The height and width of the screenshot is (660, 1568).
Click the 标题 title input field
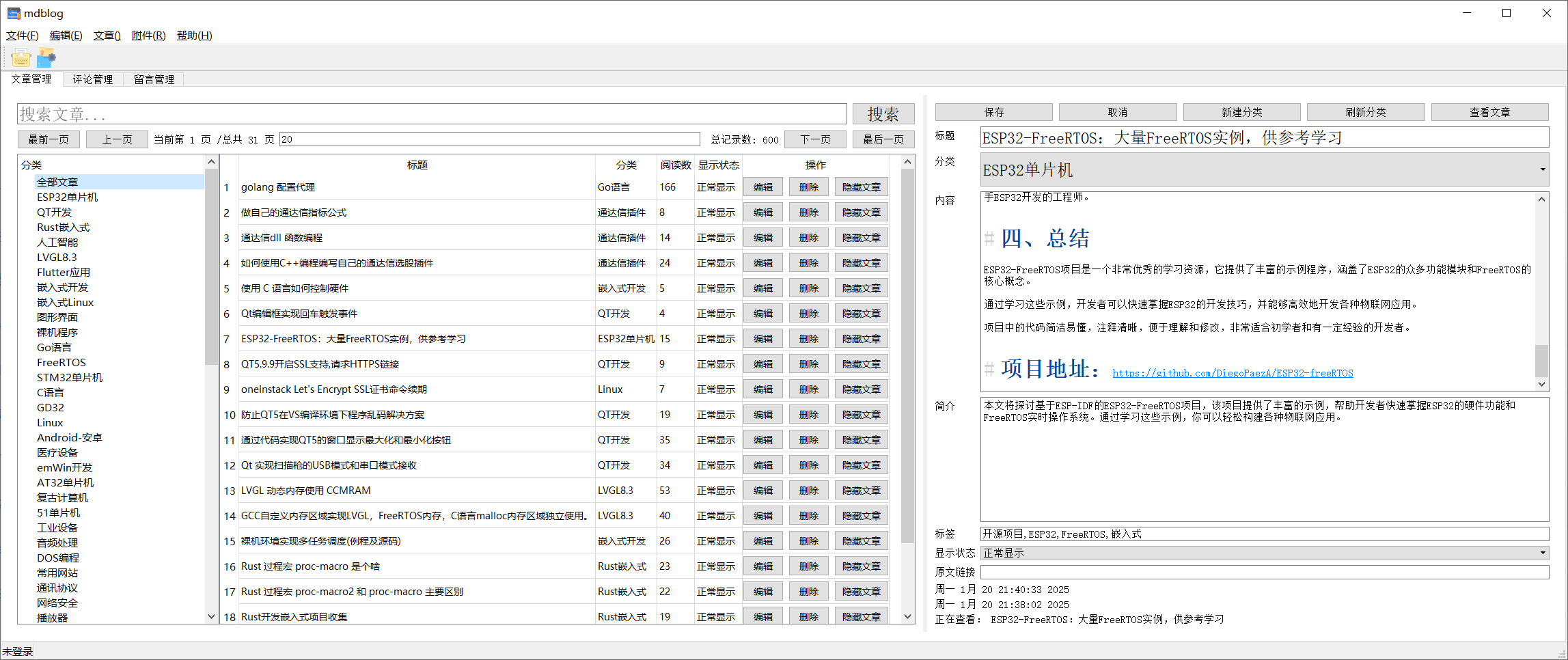click(x=1265, y=137)
